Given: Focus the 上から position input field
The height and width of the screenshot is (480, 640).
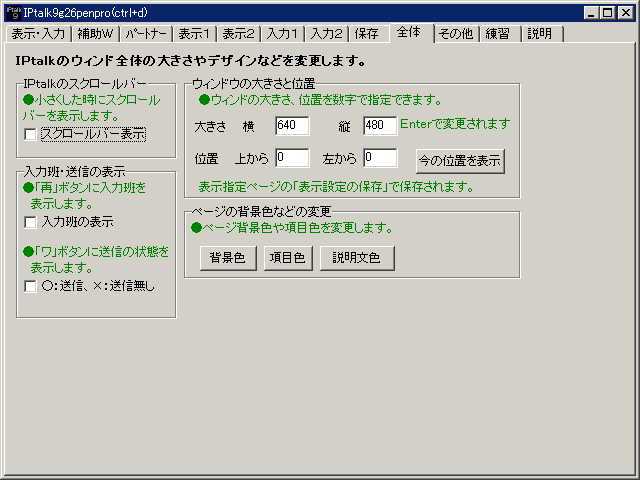Looking at the screenshot, I should tap(292, 158).
